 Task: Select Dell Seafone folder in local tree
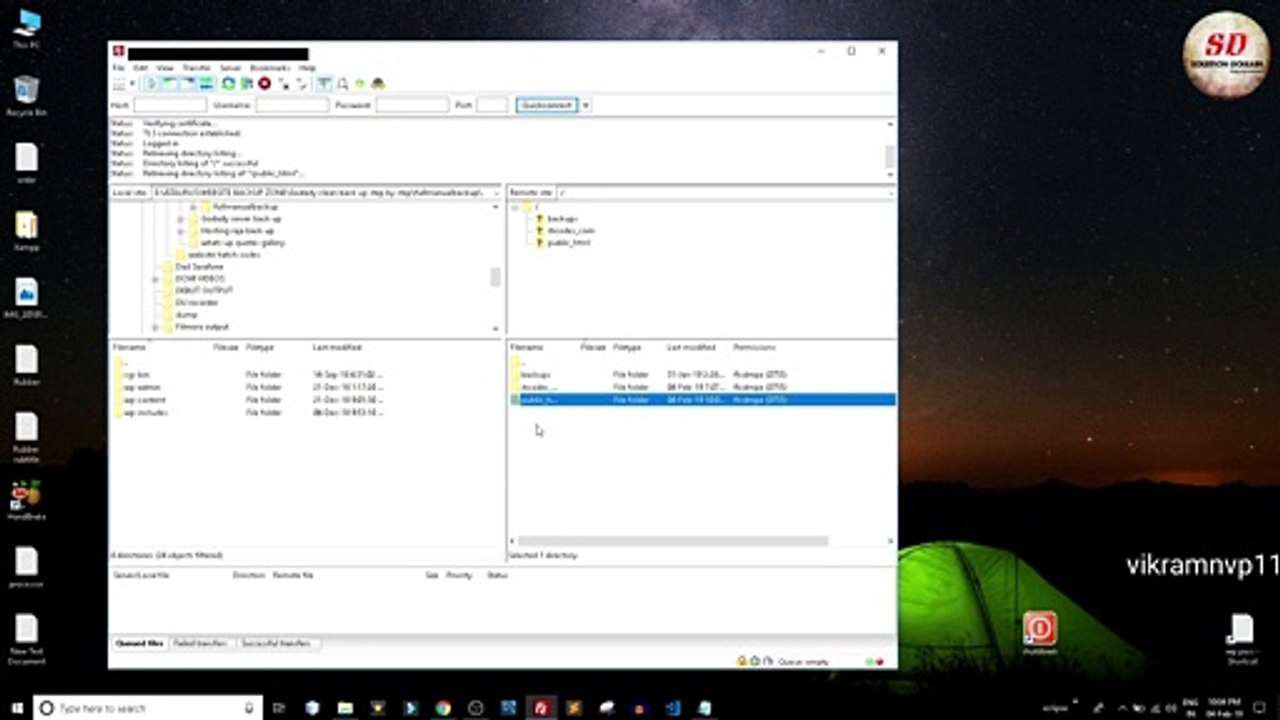[x=199, y=266]
